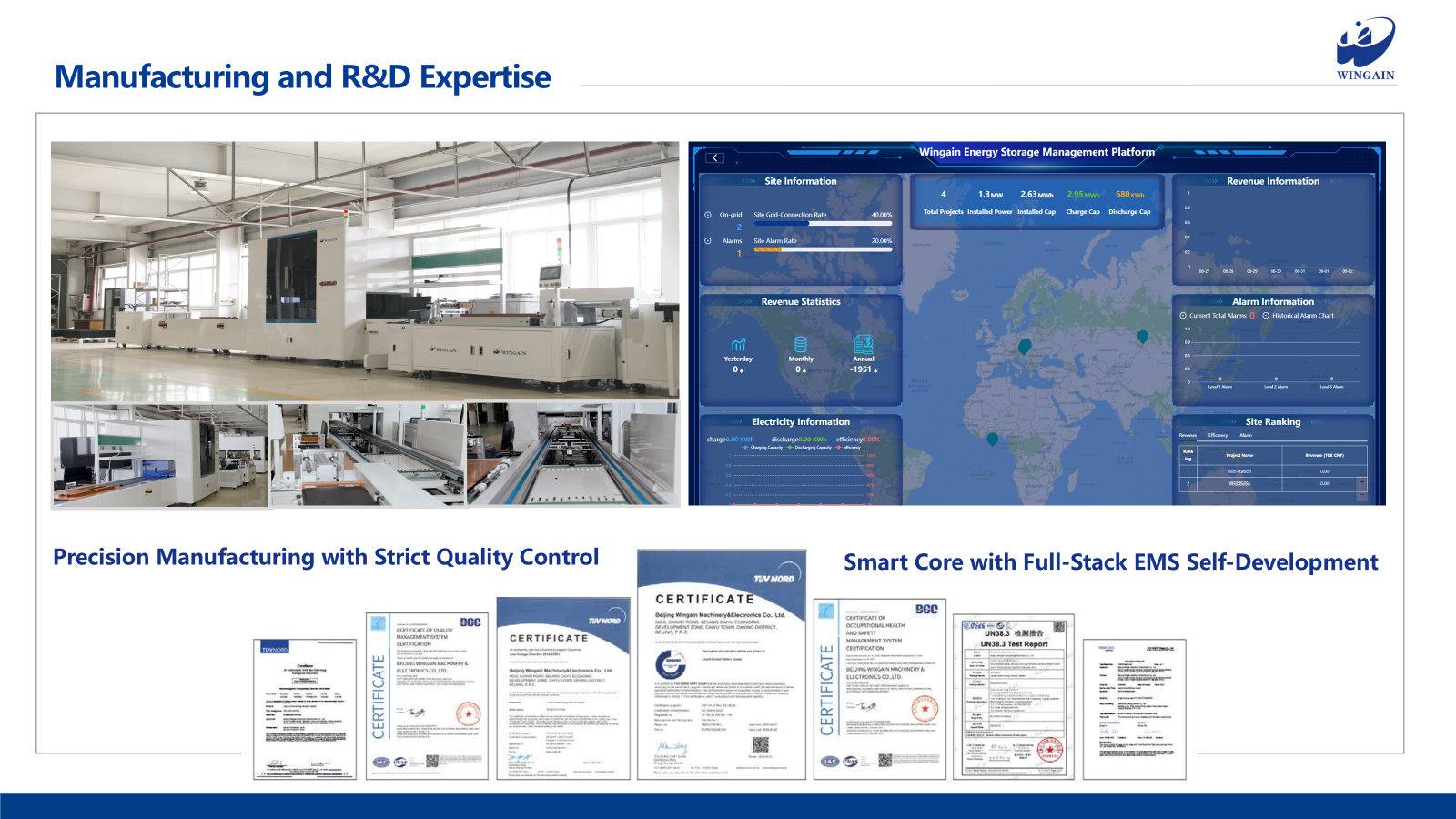
Task: Select the Historical Alarm Chart radio option
Action: [x=1266, y=316]
